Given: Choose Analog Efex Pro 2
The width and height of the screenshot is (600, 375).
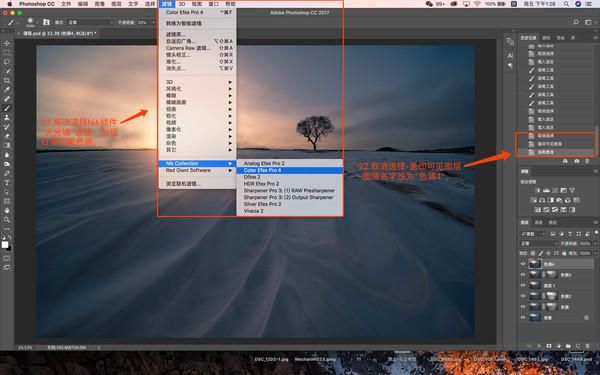Looking at the screenshot, I should 290,163.
